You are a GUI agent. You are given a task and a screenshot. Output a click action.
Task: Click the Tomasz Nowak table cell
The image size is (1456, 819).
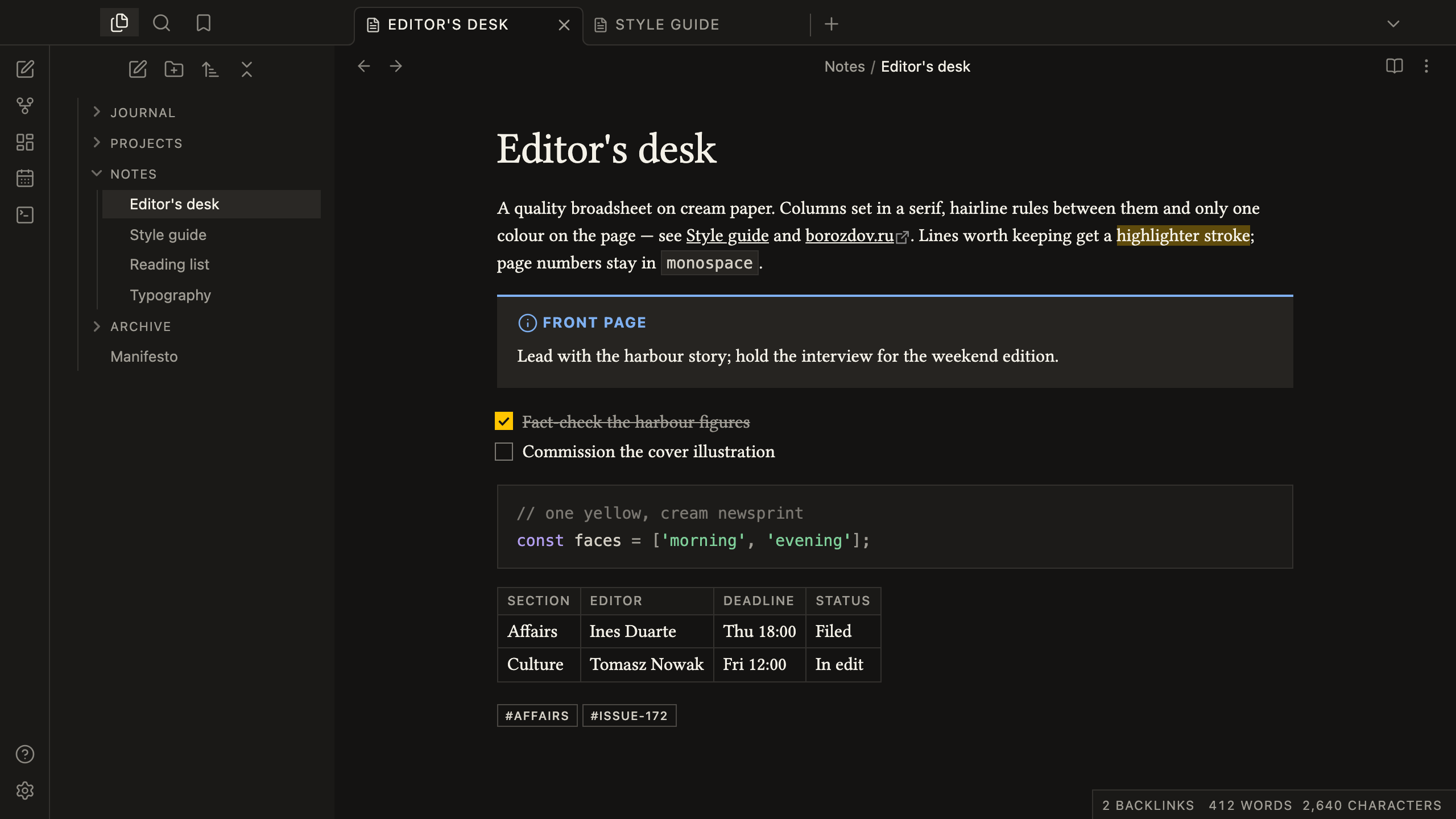coord(647,664)
